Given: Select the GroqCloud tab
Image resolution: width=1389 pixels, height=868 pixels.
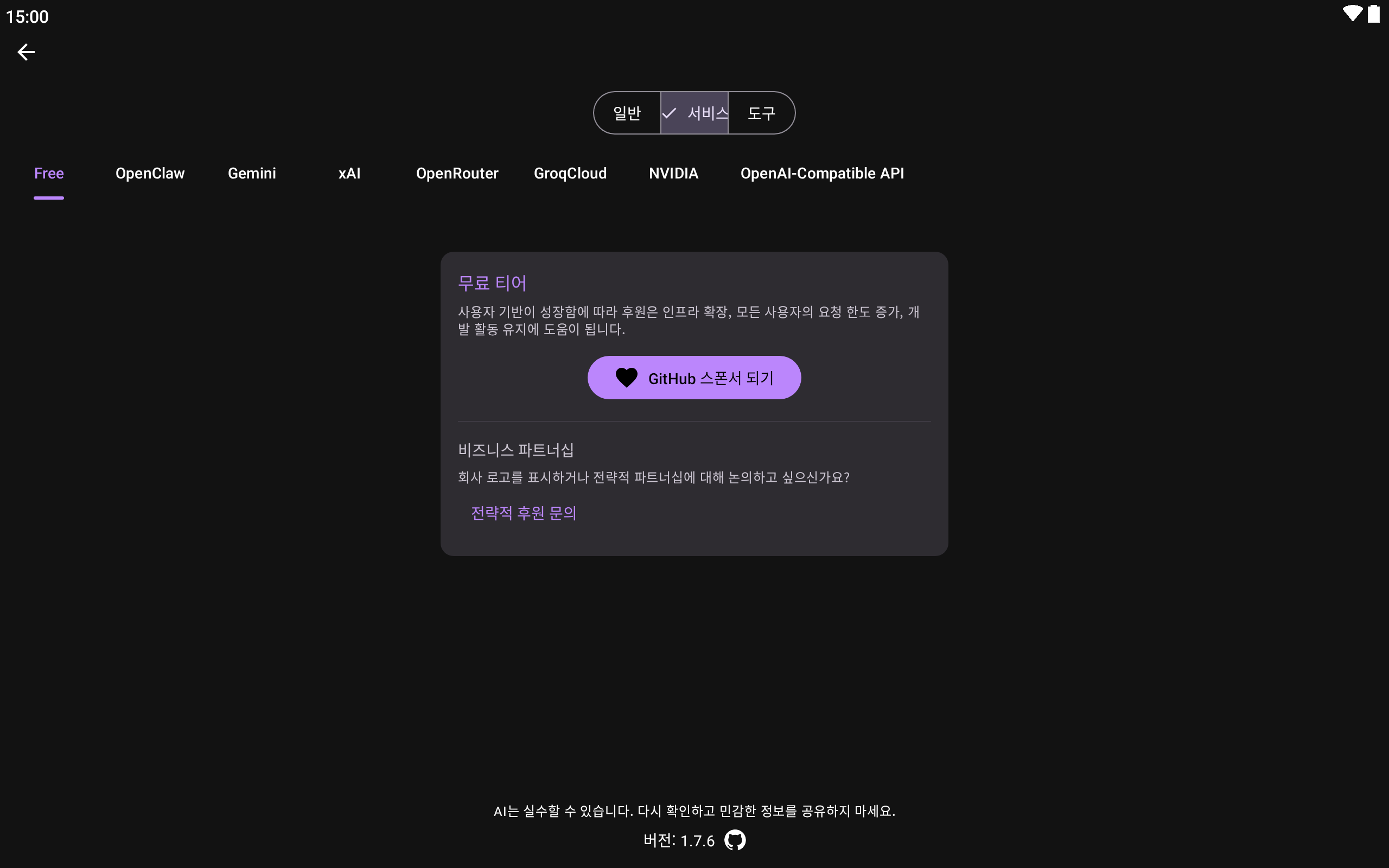Looking at the screenshot, I should 570,174.
